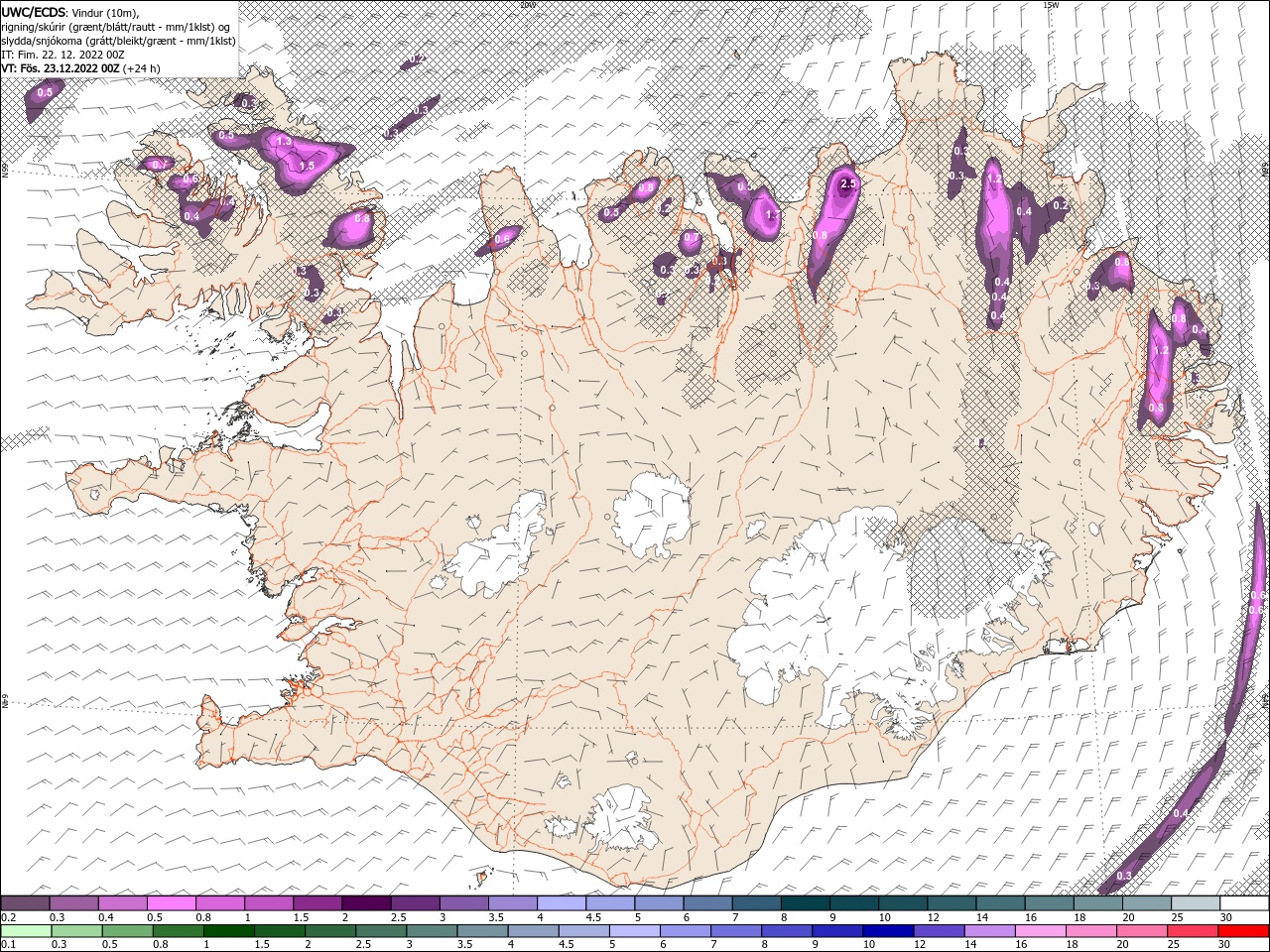Pick lavender swatch between 4 and 4.5, upper scale
This screenshot has height=952, width=1270.
[x=562, y=903]
